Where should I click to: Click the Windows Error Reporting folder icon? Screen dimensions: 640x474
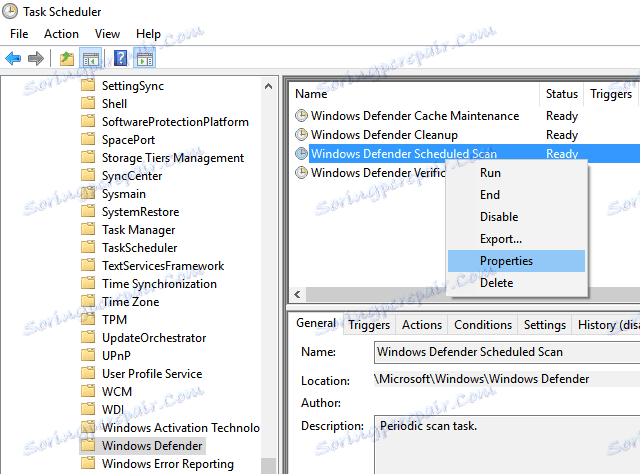point(88,463)
